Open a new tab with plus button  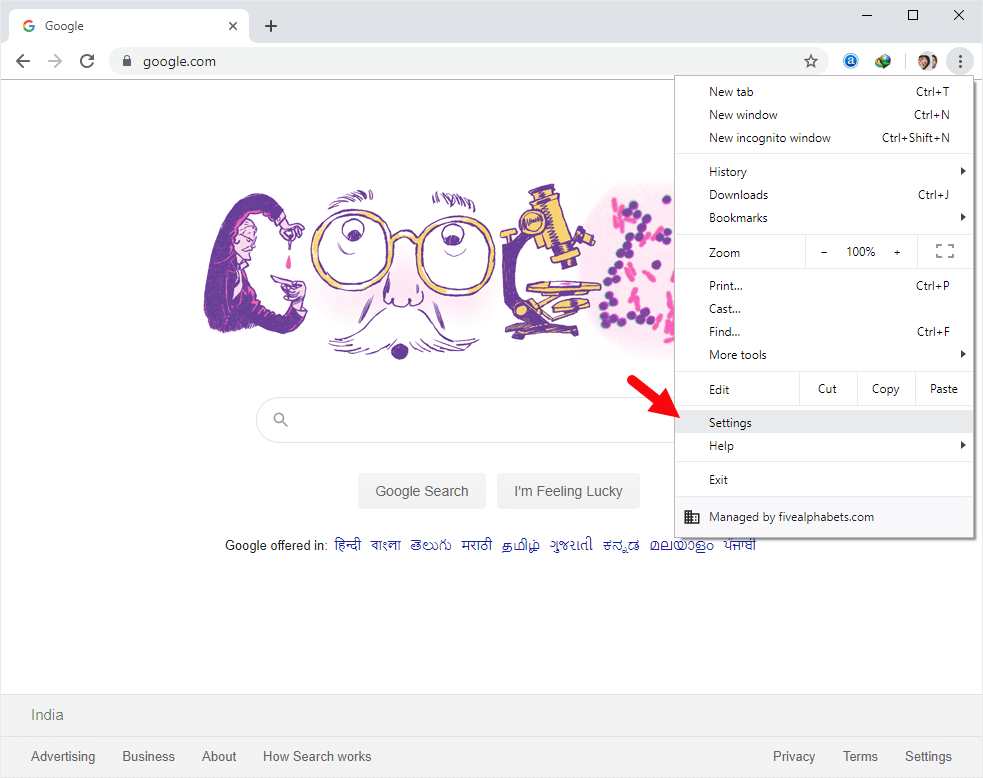(271, 26)
